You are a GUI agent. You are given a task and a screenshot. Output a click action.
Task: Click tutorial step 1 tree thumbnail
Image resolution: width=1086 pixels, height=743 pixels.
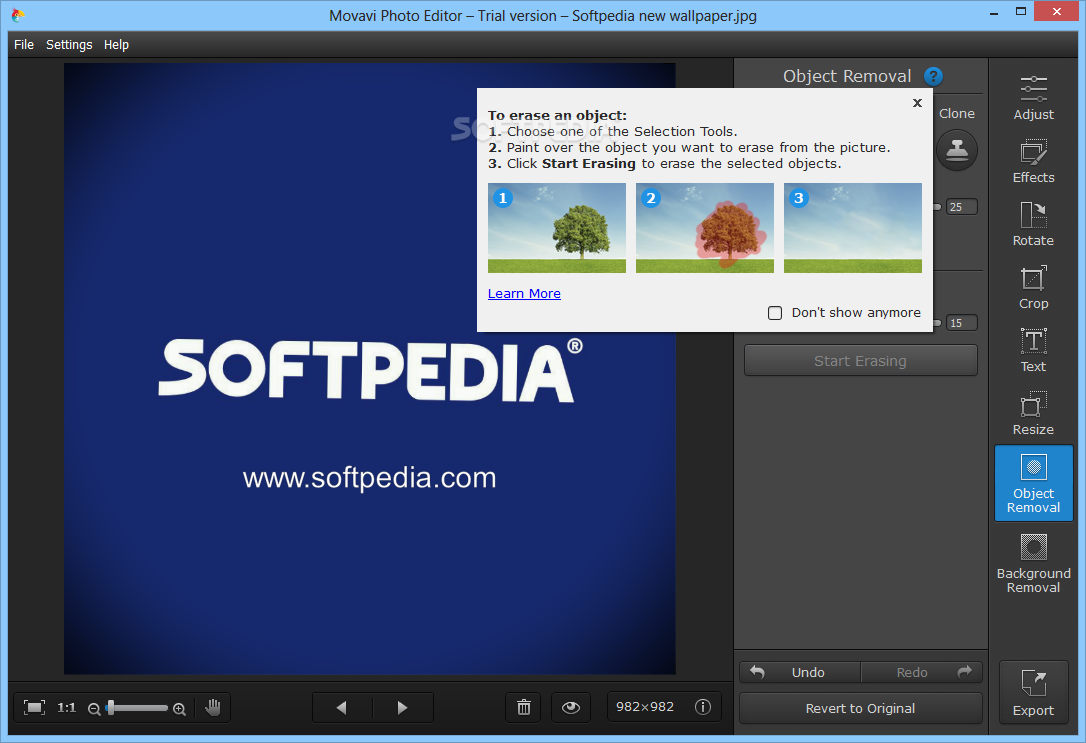pos(557,228)
